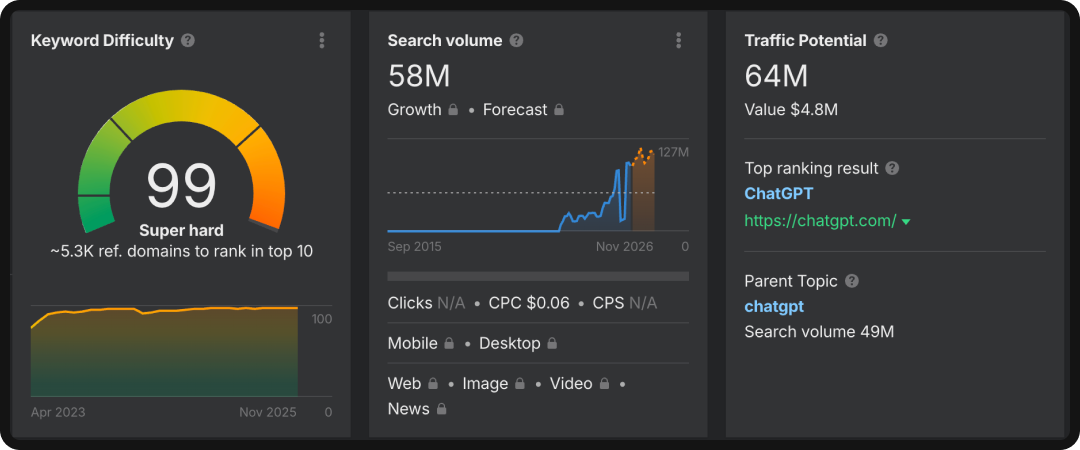
Task: Click the Apr 2023 chart date label
Action: coord(58,412)
